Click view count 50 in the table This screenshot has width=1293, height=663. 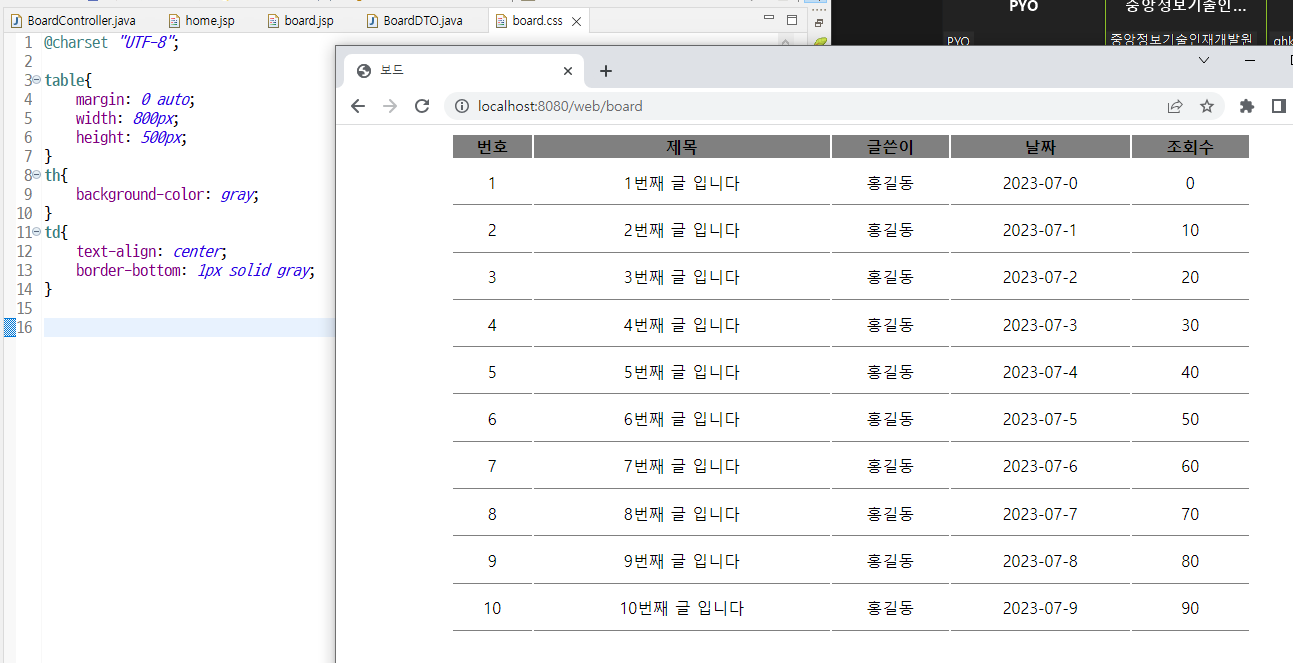(1190, 419)
